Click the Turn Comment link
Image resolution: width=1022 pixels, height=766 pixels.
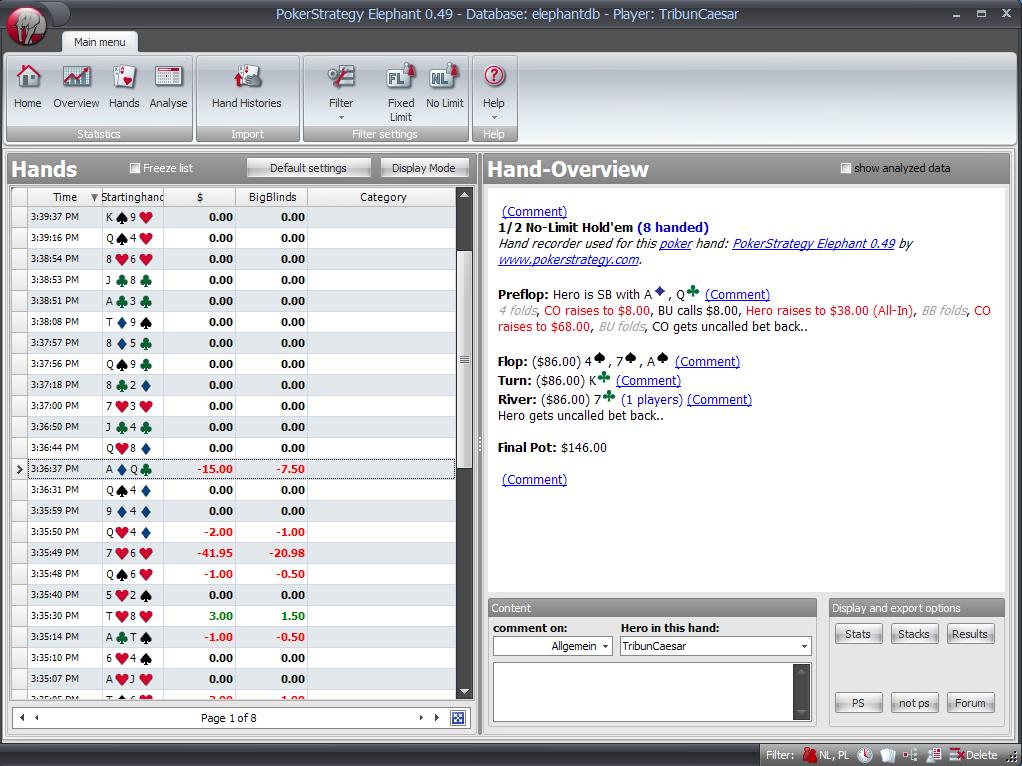(x=649, y=380)
